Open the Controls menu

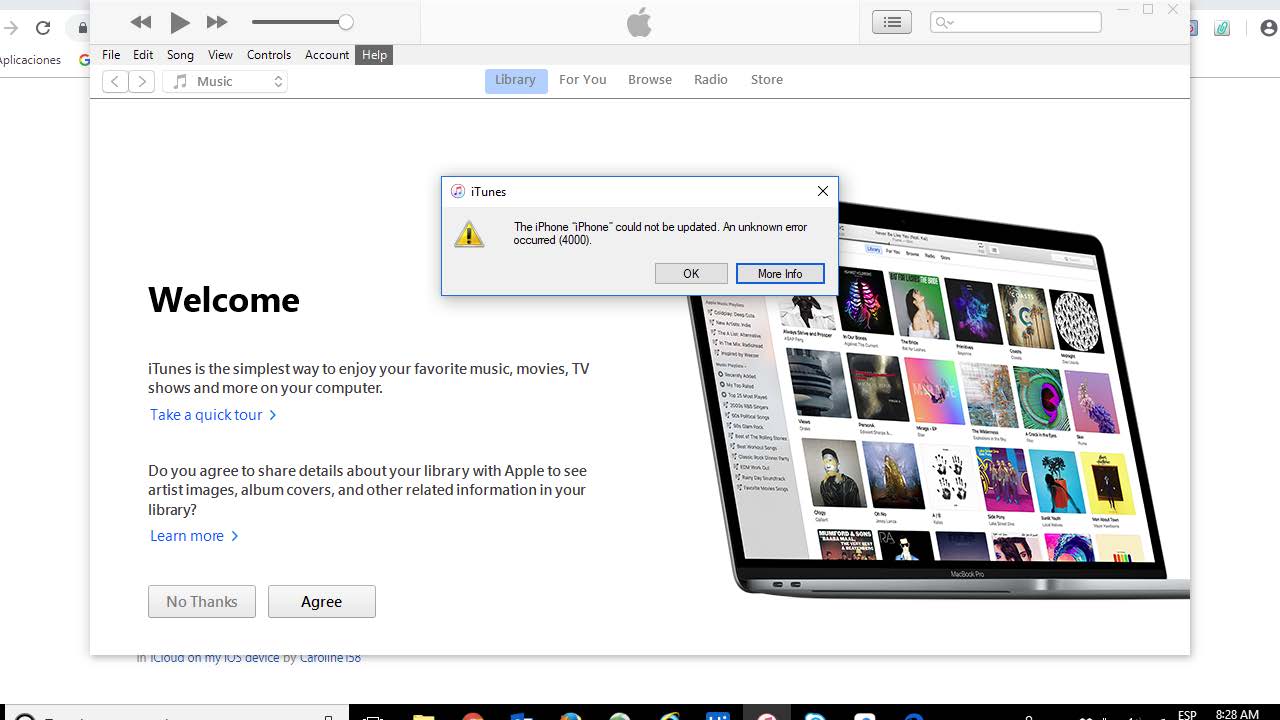point(269,55)
